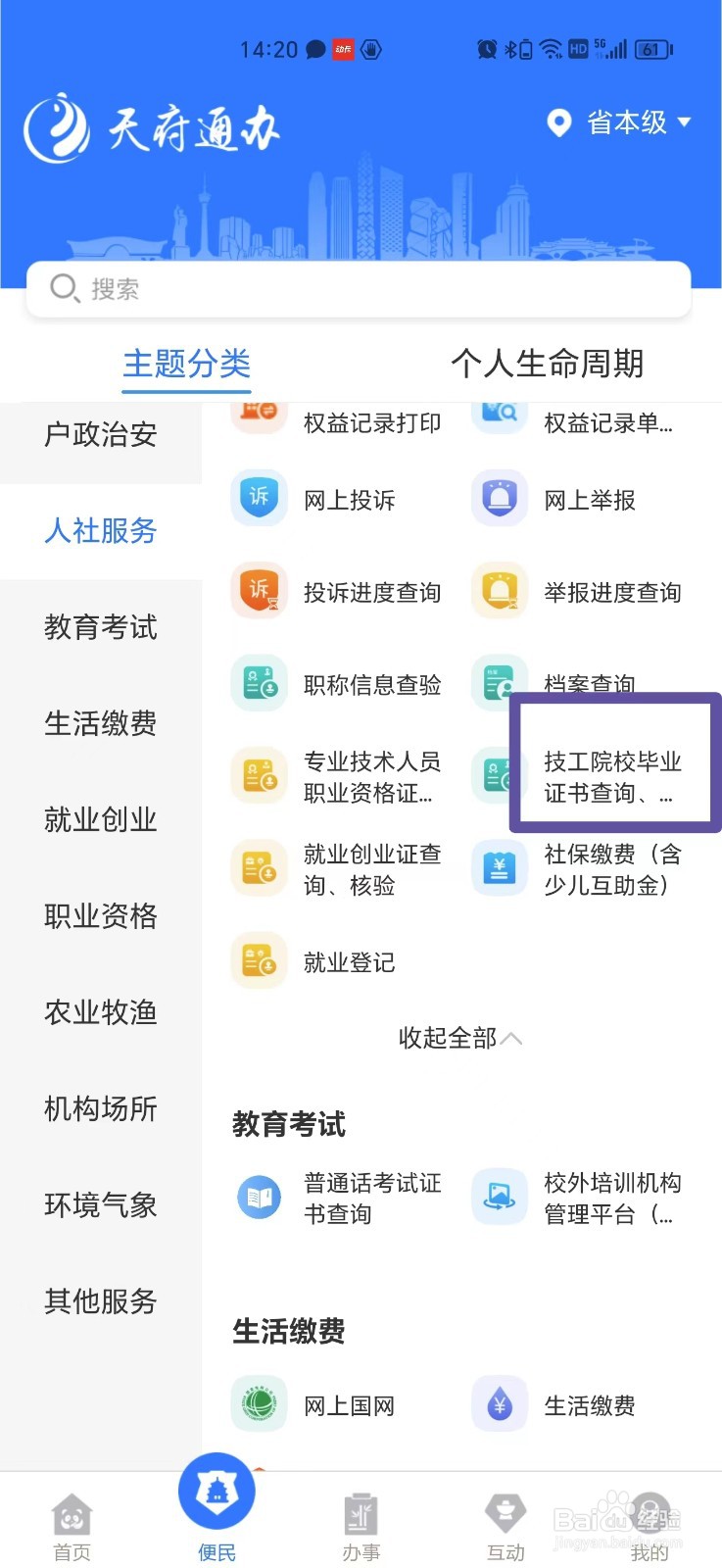Image resolution: width=722 pixels, height=1568 pixels.
Task: Open the 网上国网 icon
Action: point(259,1404)
